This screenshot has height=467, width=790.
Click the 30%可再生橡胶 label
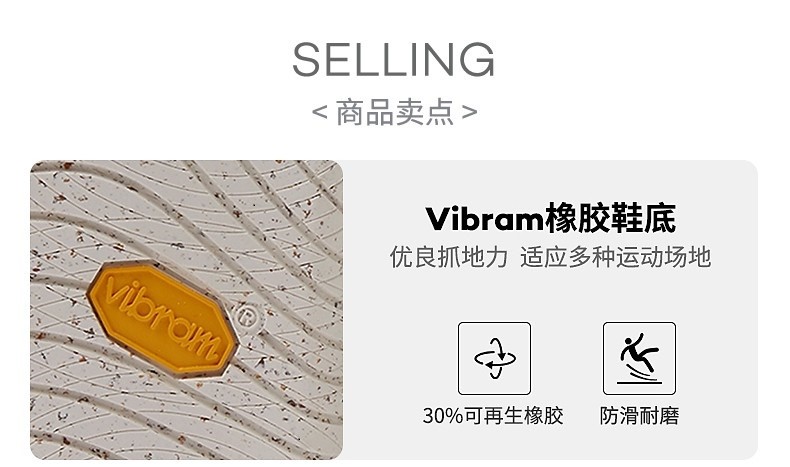[493, 416]
